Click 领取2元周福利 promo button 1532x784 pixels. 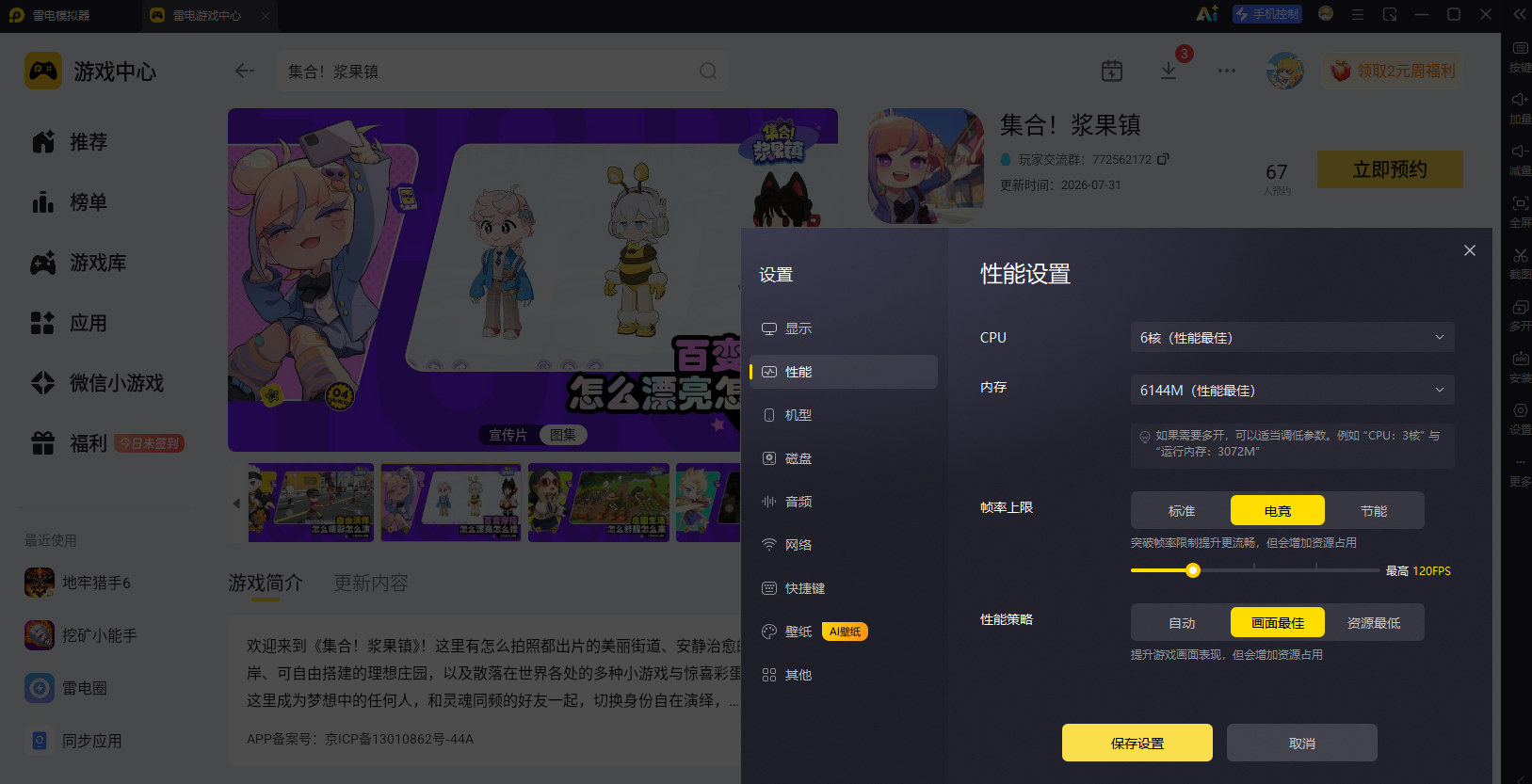1393,71
